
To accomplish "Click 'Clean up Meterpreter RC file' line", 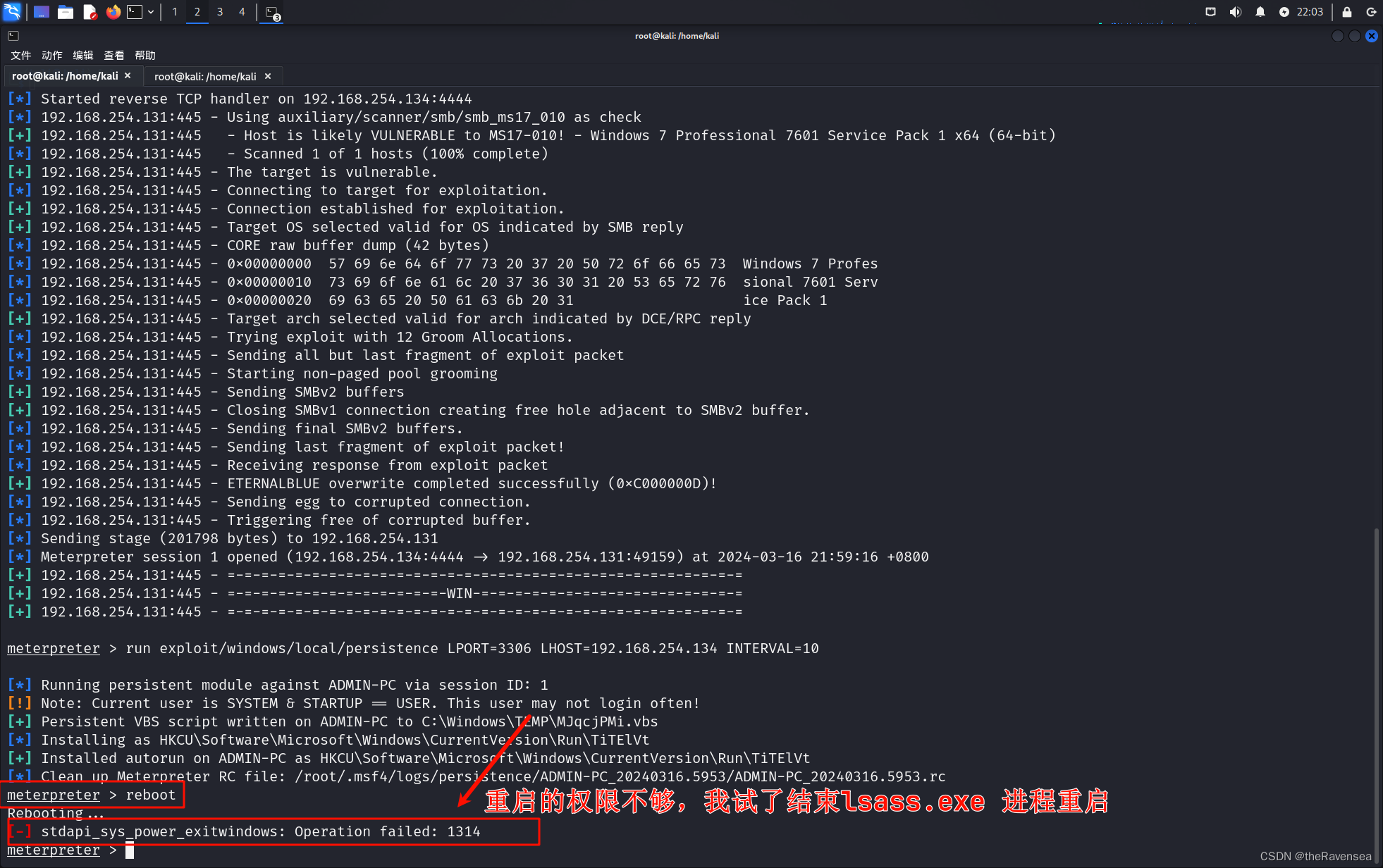I will (x=477, y=776).
